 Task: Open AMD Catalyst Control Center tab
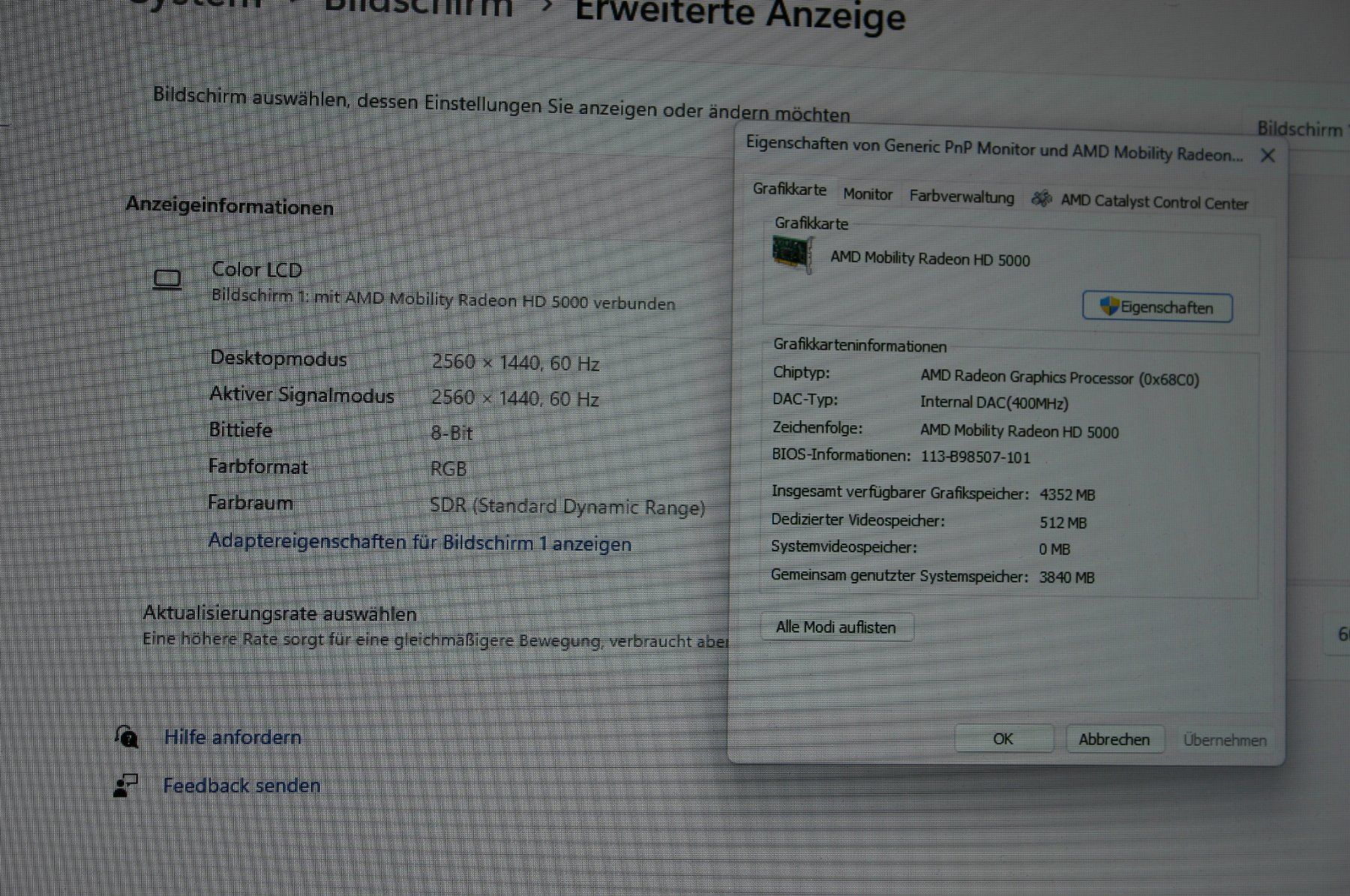tap(1140, 201)
